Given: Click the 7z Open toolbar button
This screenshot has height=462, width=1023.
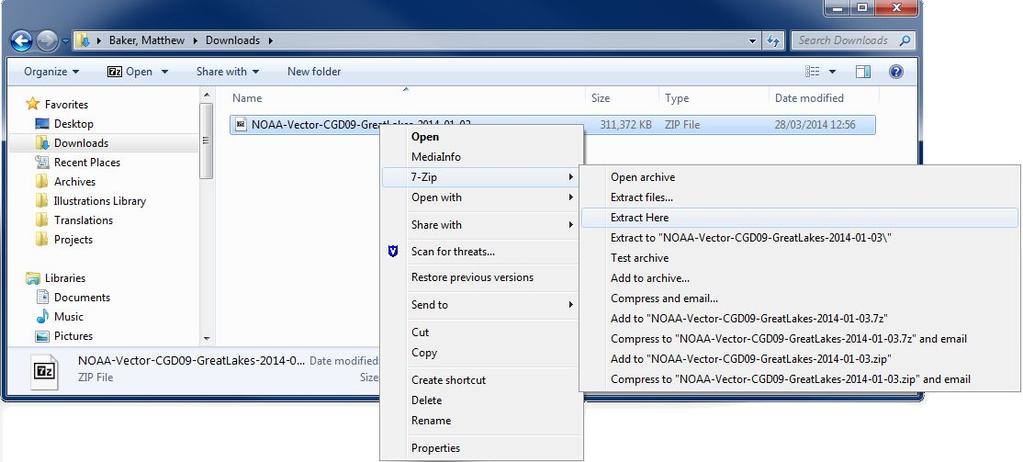Looking at the screenshot, I should point(130,72).
